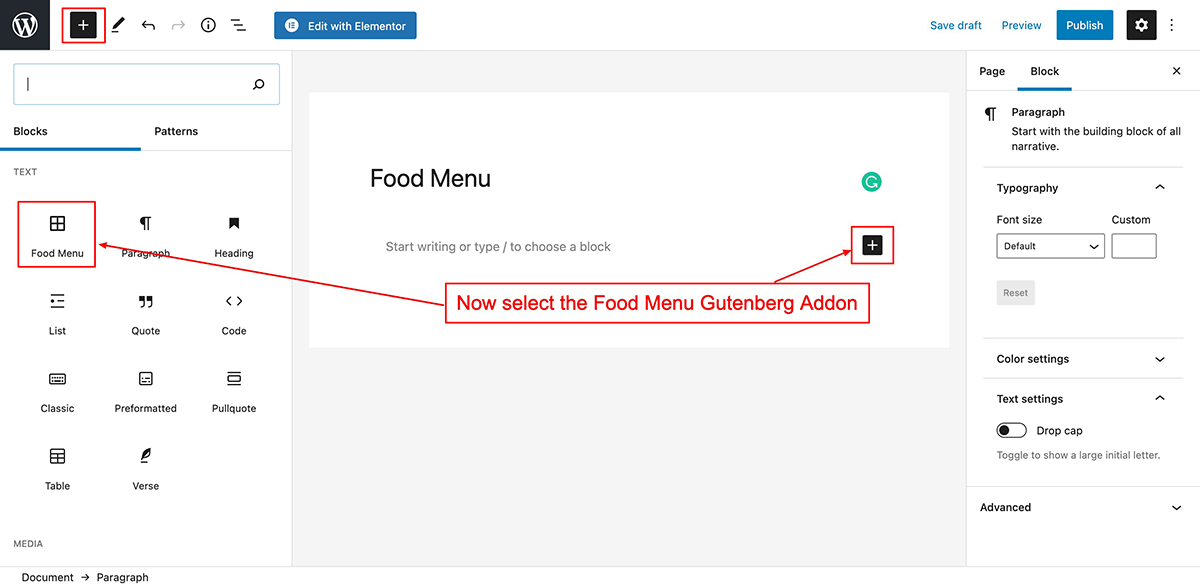
Task: Open the Font size Default dropdown
Action: pos(1050,246)
